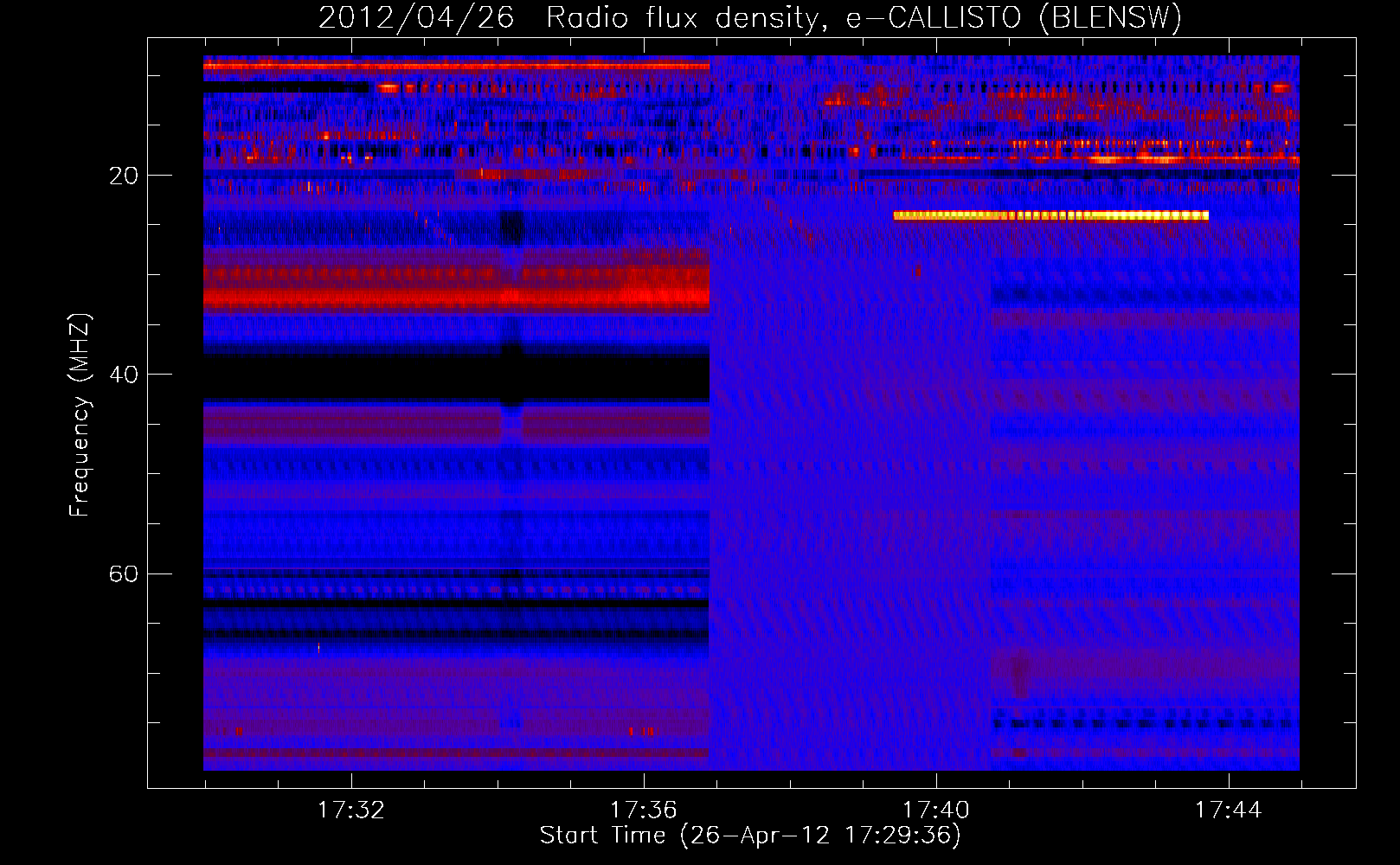Screen dimensions: 1400x865
Task: Click the bright yellow emission band near 24 MHz
Action: pos(1051,215)
